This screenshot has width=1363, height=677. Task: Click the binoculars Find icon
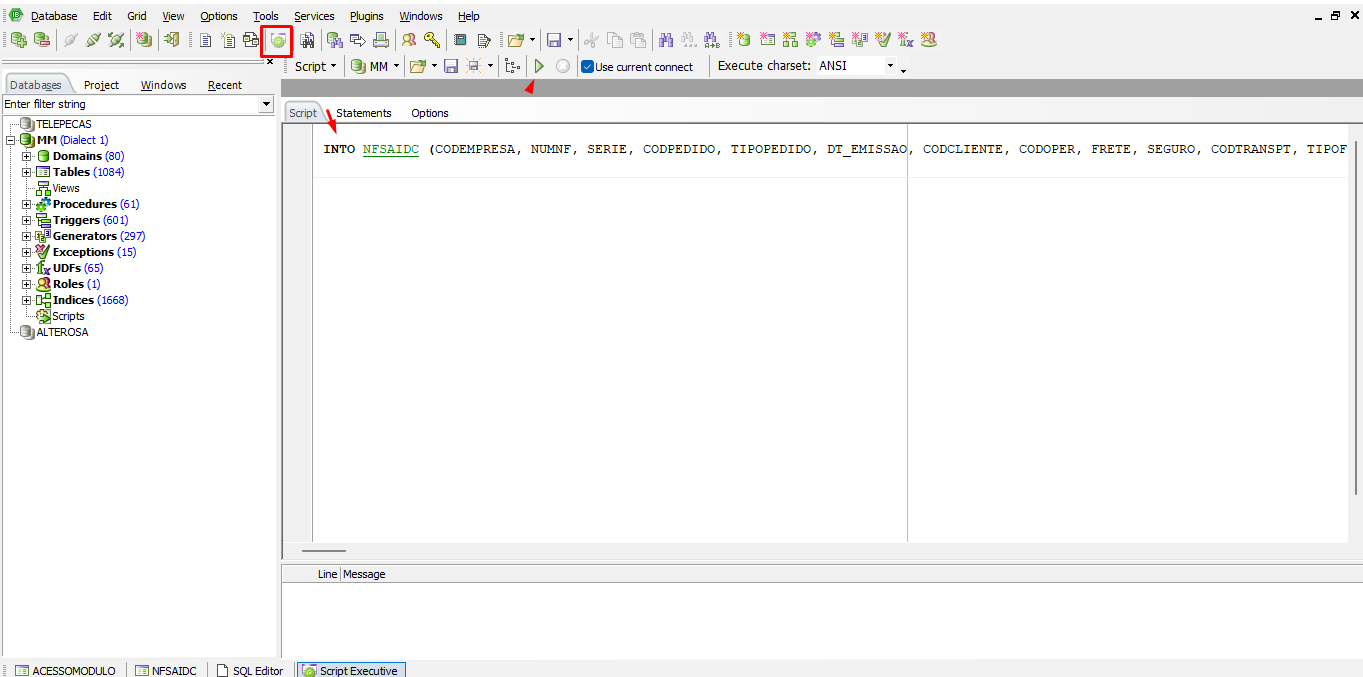665,40
